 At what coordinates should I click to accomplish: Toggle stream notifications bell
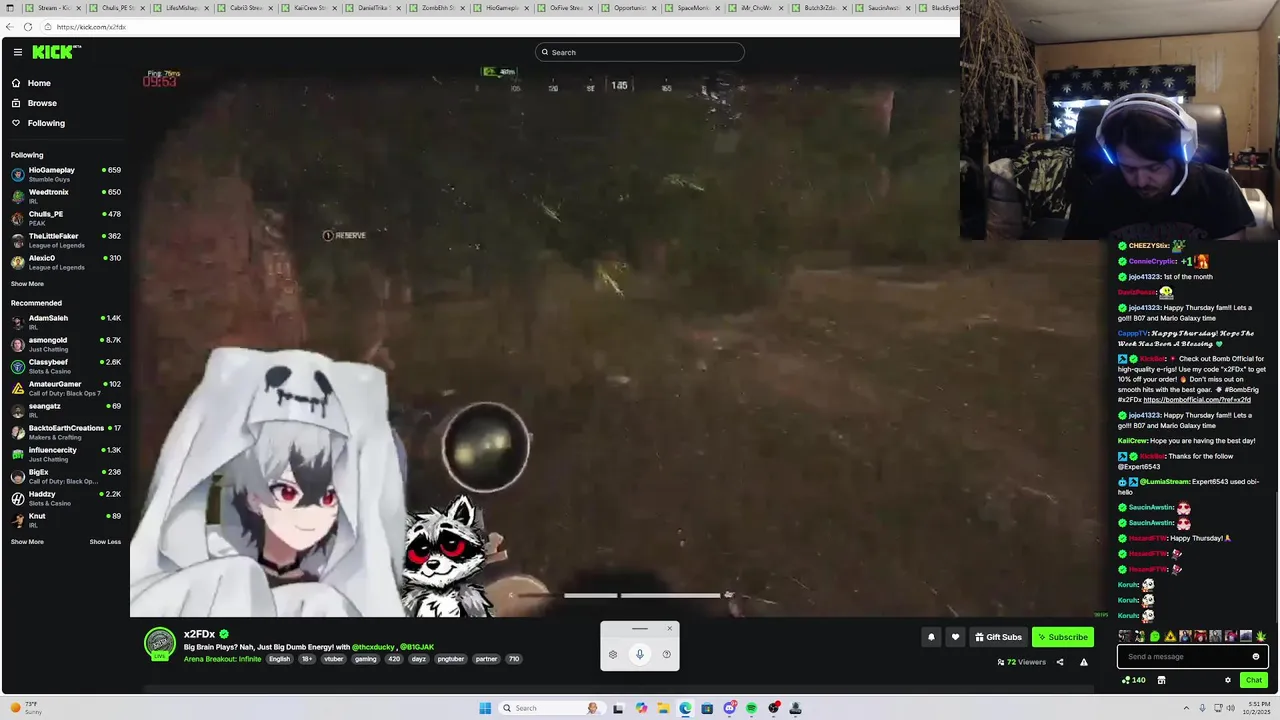point(931,637)
